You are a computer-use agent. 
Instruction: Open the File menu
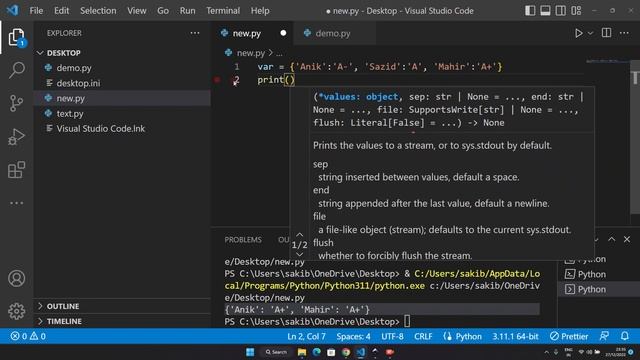tap(36, 11)
